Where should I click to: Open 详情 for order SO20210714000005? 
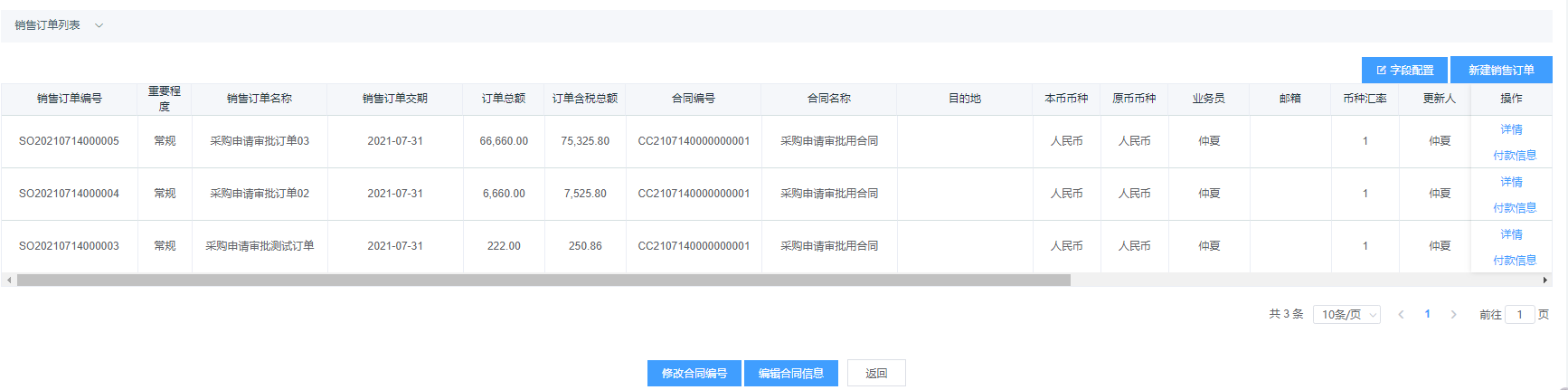[1511, 129]
